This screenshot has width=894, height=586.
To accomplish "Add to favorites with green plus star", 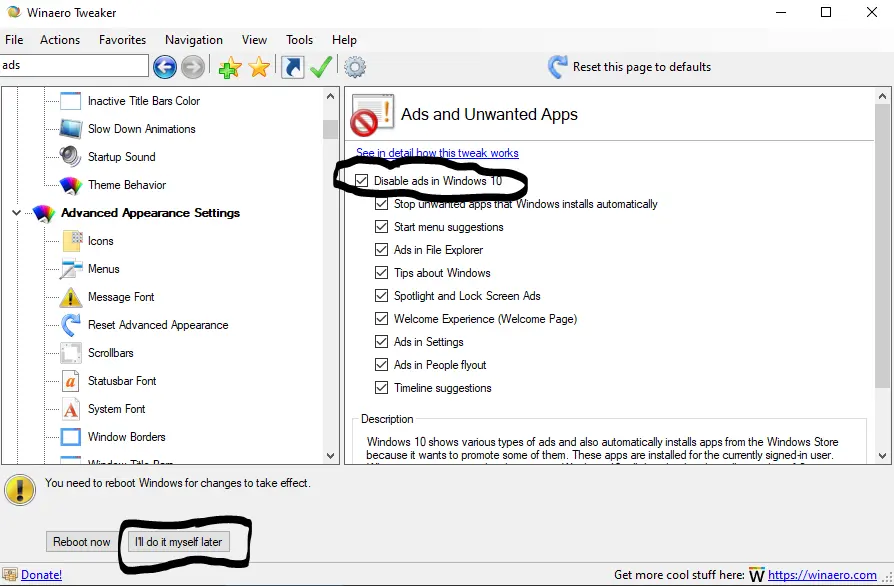I will pos(229,67).
